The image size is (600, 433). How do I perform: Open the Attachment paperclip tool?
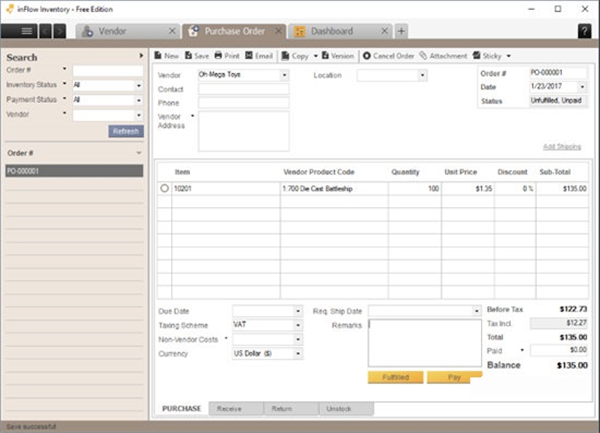click(x=443, y=56)
